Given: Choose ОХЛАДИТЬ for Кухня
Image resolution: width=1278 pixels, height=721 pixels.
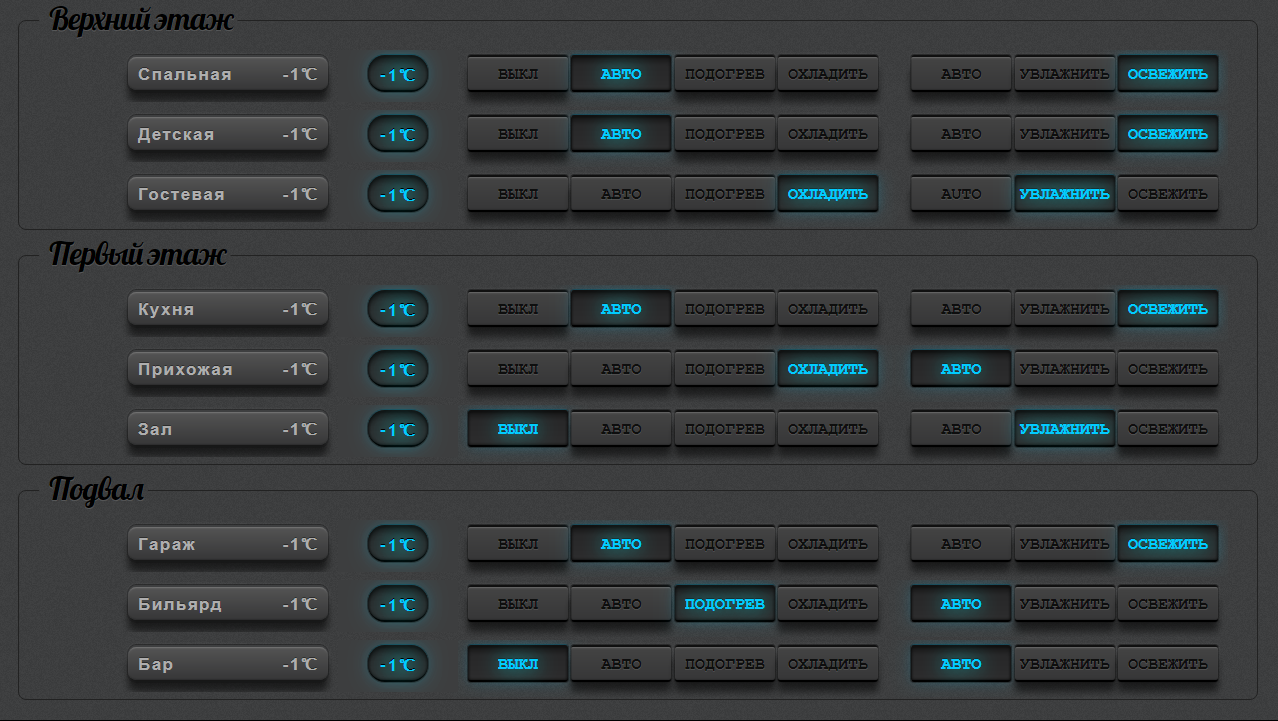Looking at the screenshot, I should (x=828, y=309).
